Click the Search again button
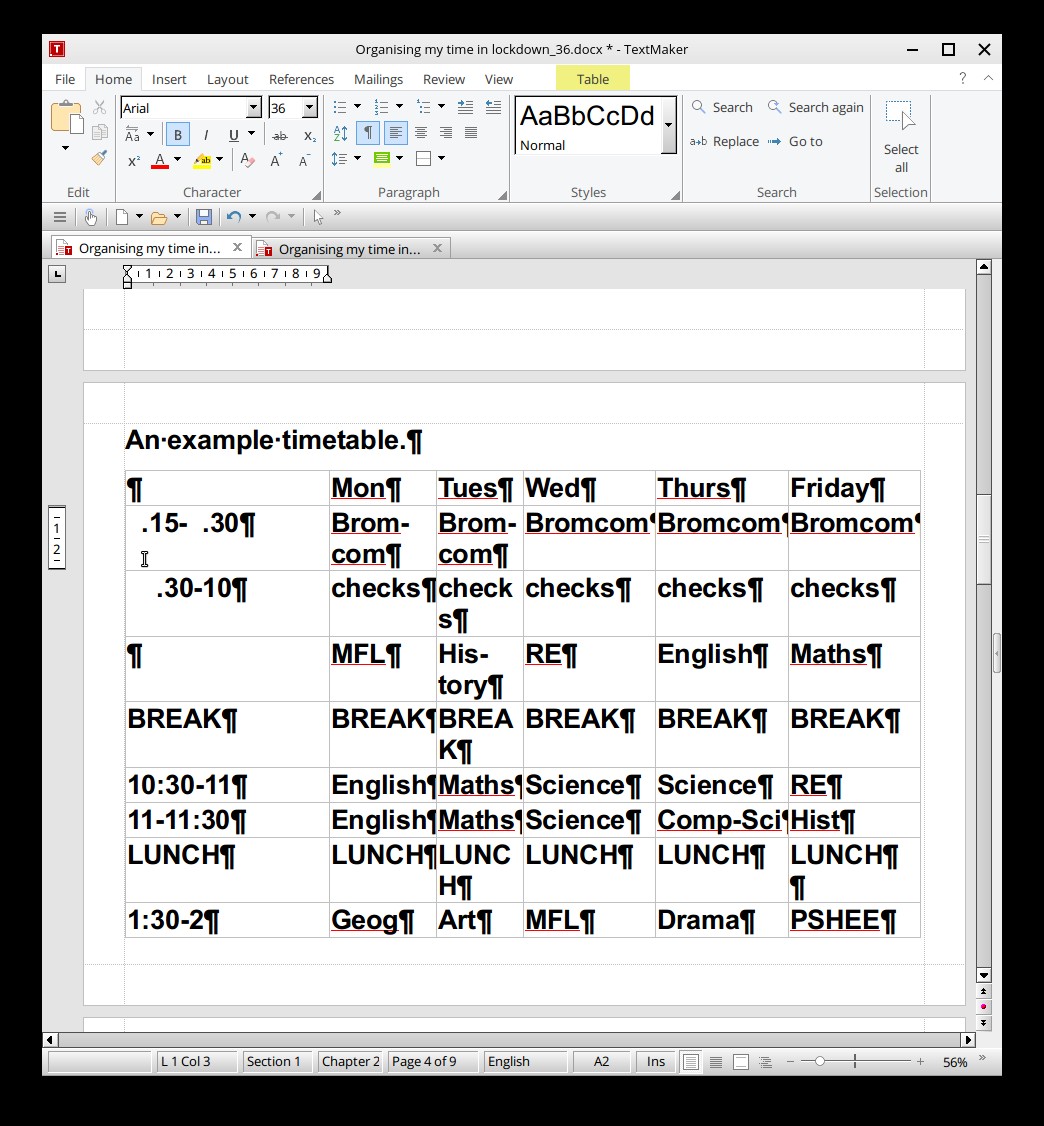The width and height of the screenshot is (1044, 1126). pyautogui.click(x=815, y=107)
